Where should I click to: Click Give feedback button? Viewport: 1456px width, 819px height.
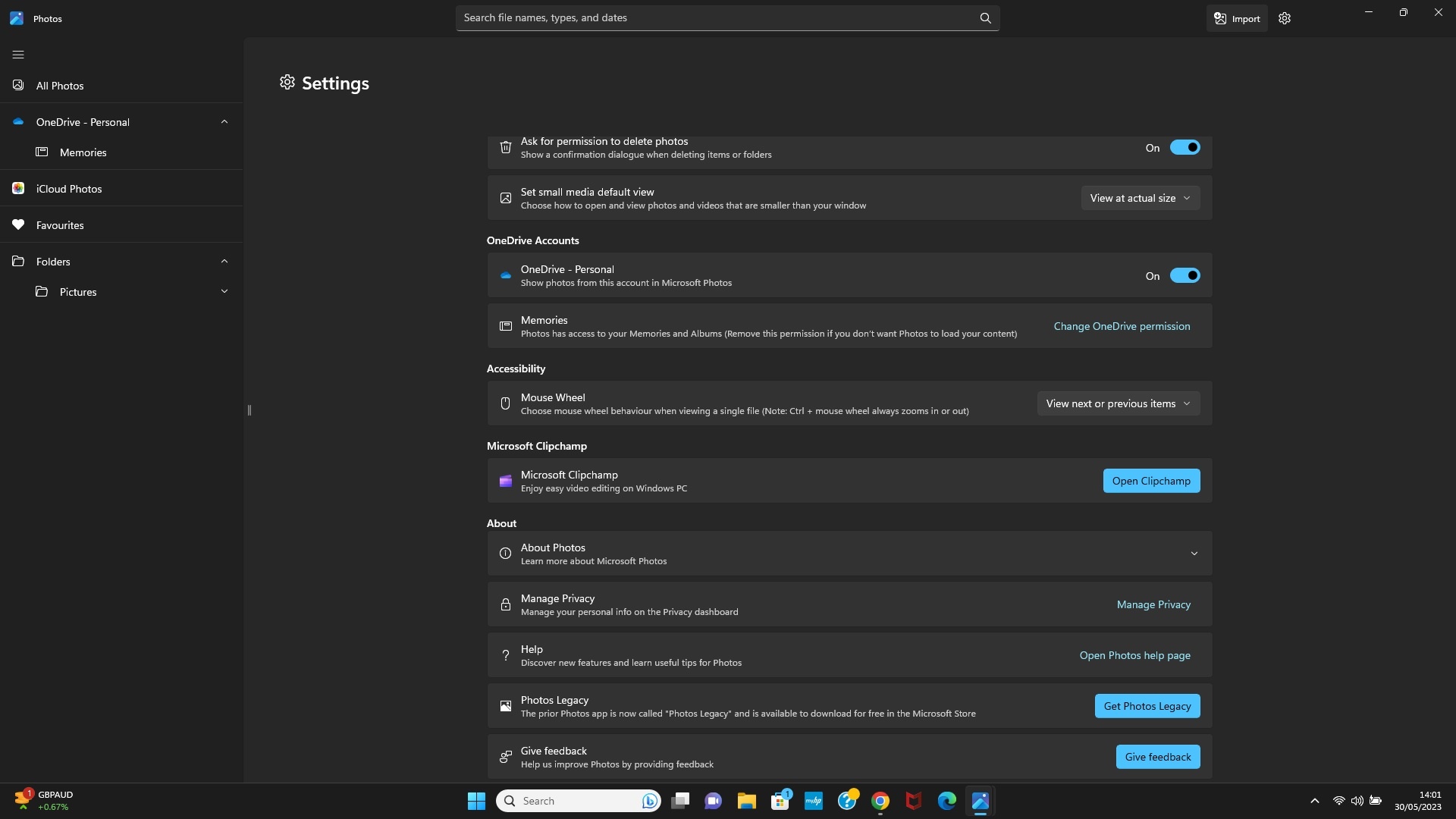tap(1157, 757)
